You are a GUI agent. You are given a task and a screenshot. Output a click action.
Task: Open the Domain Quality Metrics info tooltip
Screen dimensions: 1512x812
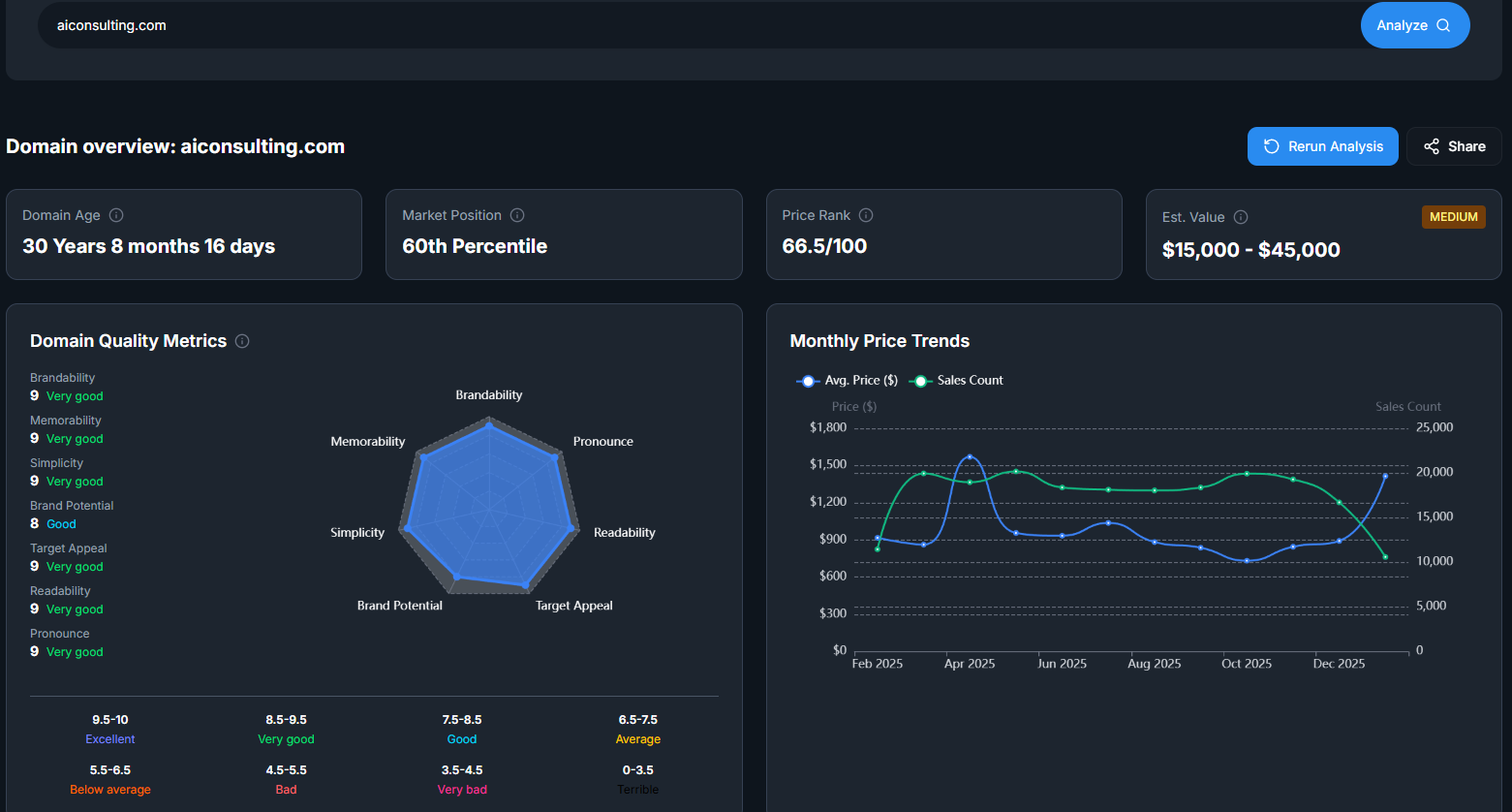pyautogui.click(x=242, y=341)
